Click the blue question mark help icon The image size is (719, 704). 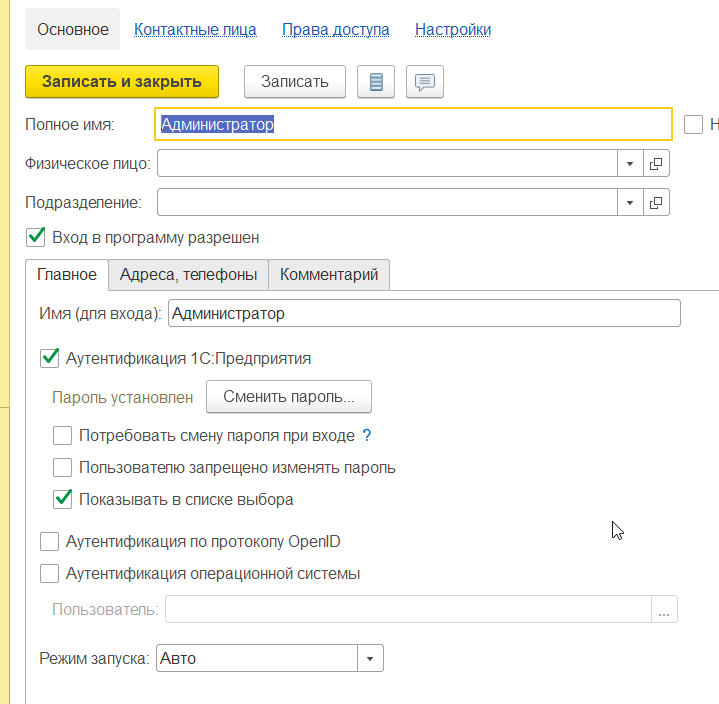tap(367, 435)
